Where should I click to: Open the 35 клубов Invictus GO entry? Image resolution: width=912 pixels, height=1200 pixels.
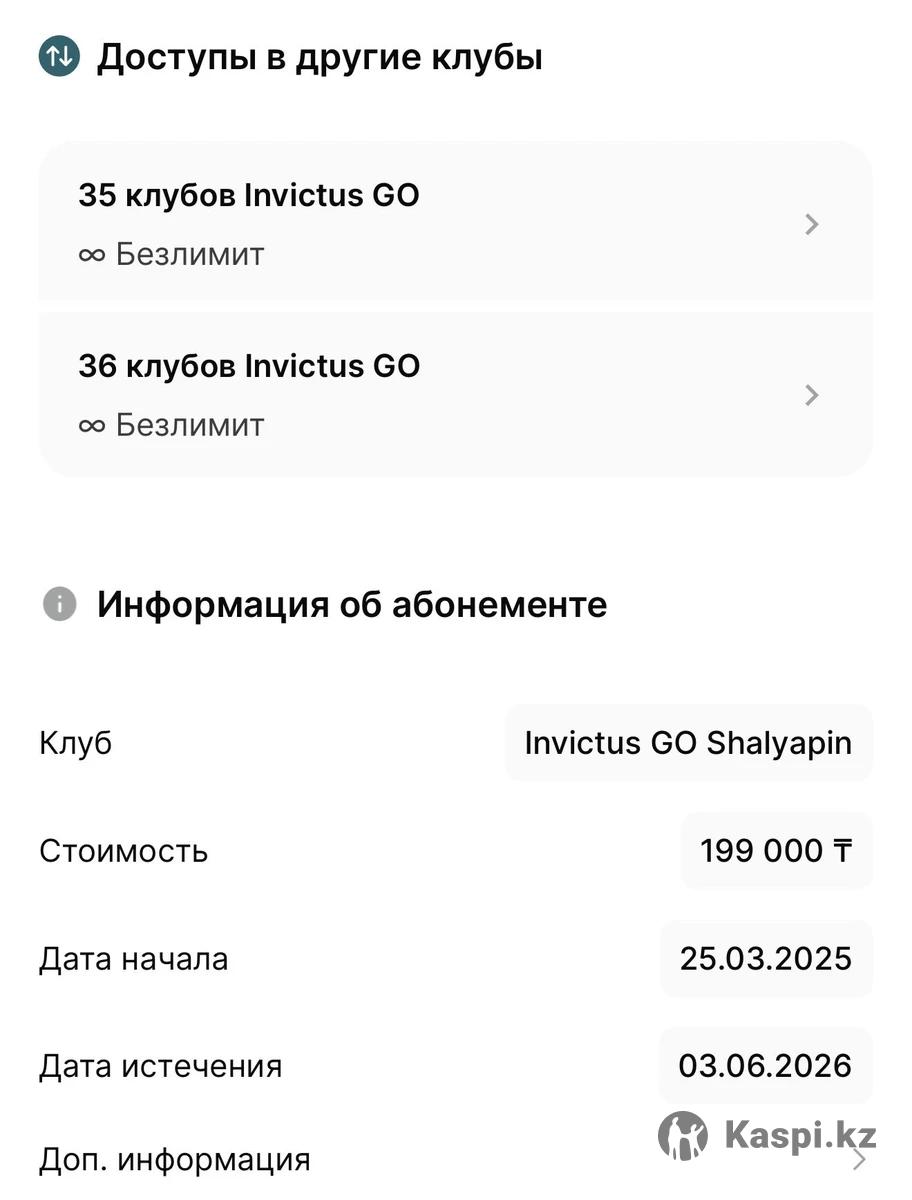[x=249, y=195]
